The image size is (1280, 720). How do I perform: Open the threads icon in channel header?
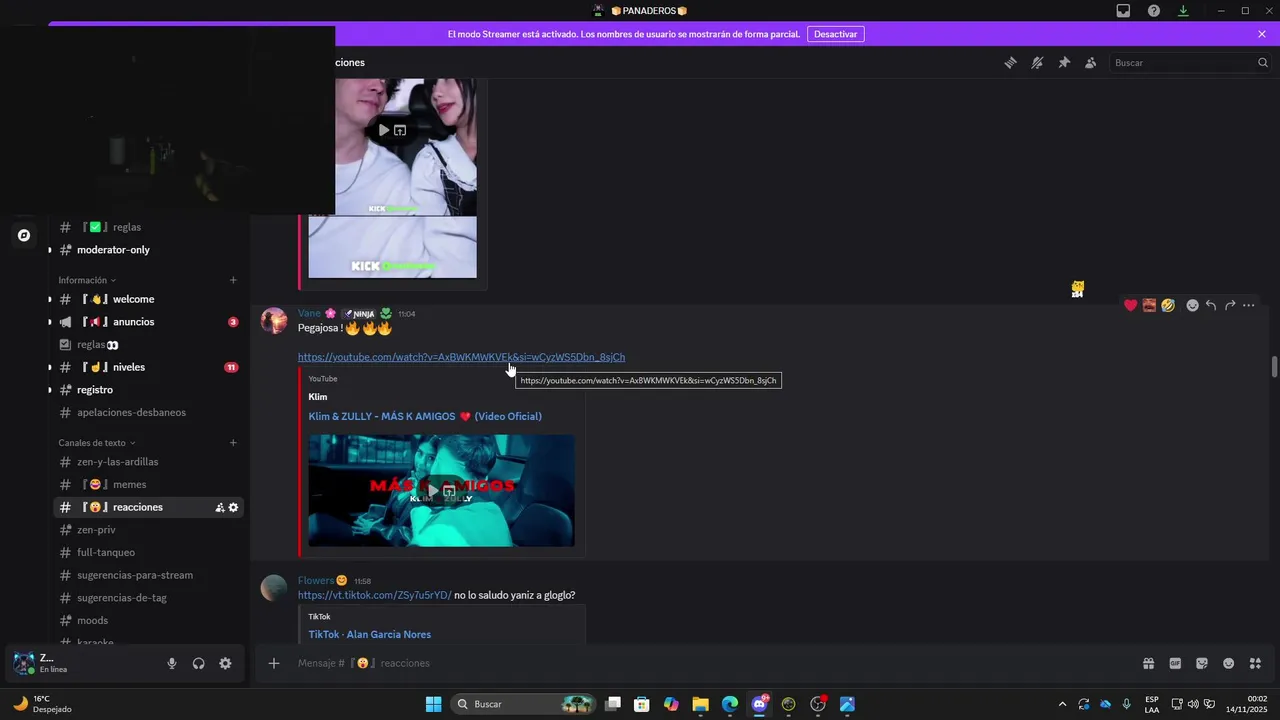point(1010,62)
